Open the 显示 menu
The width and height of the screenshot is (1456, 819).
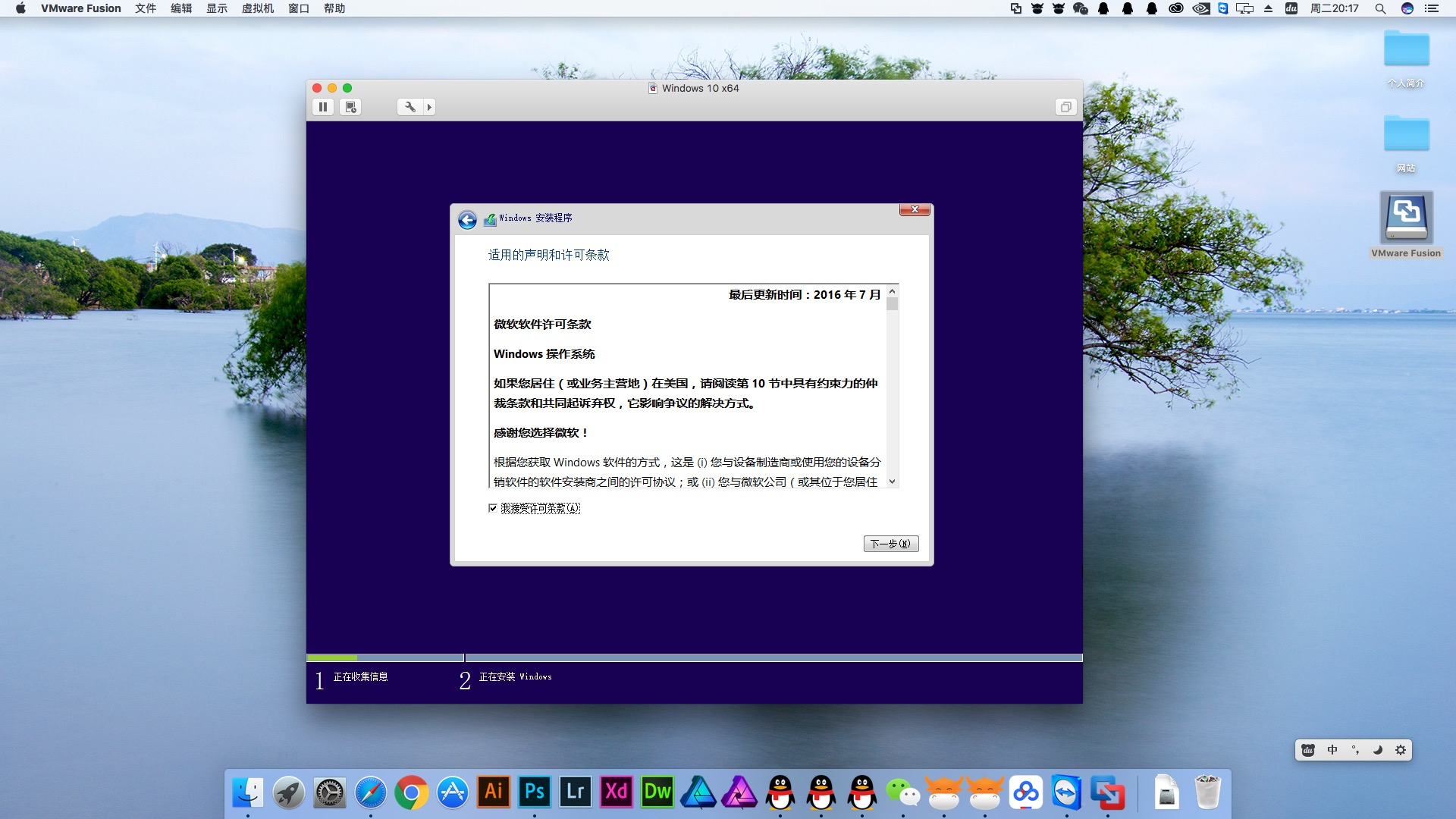coord(217,8)
